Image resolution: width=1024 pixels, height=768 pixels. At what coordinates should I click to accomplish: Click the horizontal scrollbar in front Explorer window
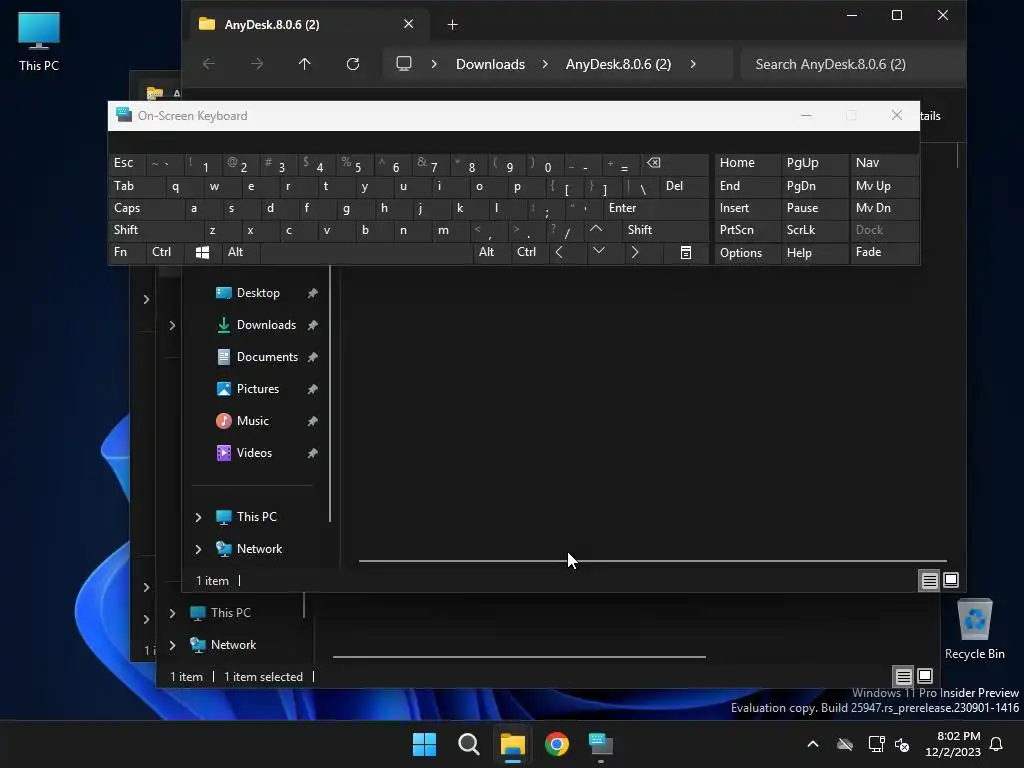(652, 560)
